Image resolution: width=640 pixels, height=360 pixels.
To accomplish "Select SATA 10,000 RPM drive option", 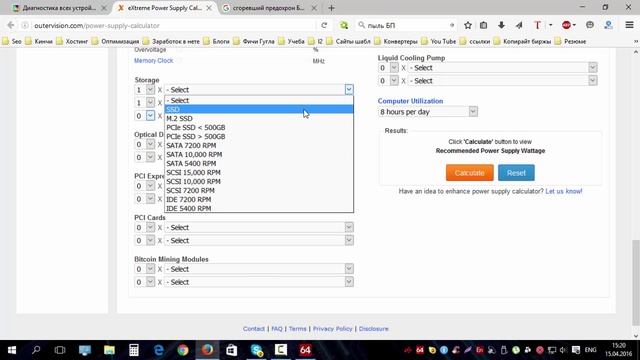I will coord(259,154).
